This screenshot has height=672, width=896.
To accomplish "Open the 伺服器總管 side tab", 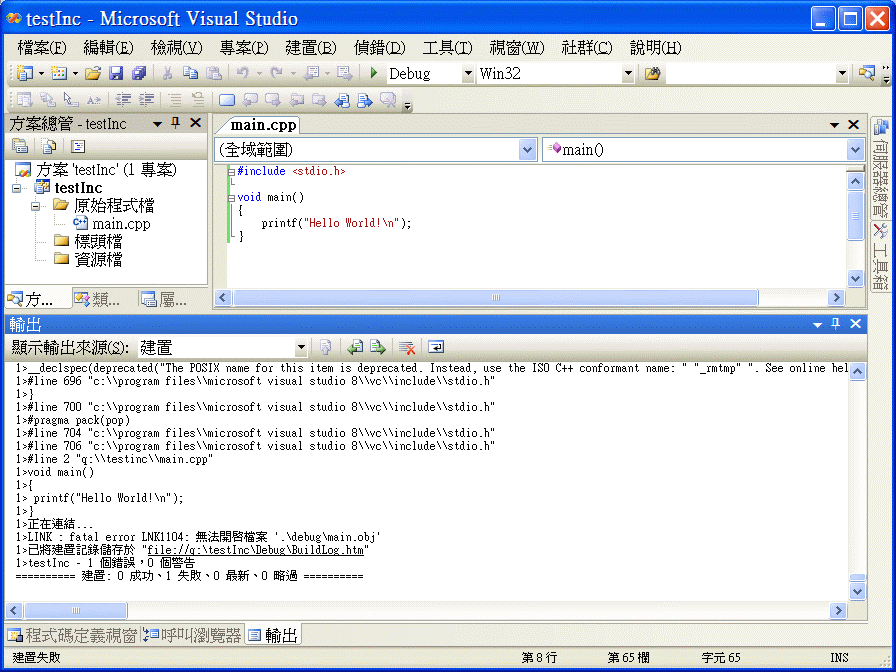I will click(x=880, y=168).
